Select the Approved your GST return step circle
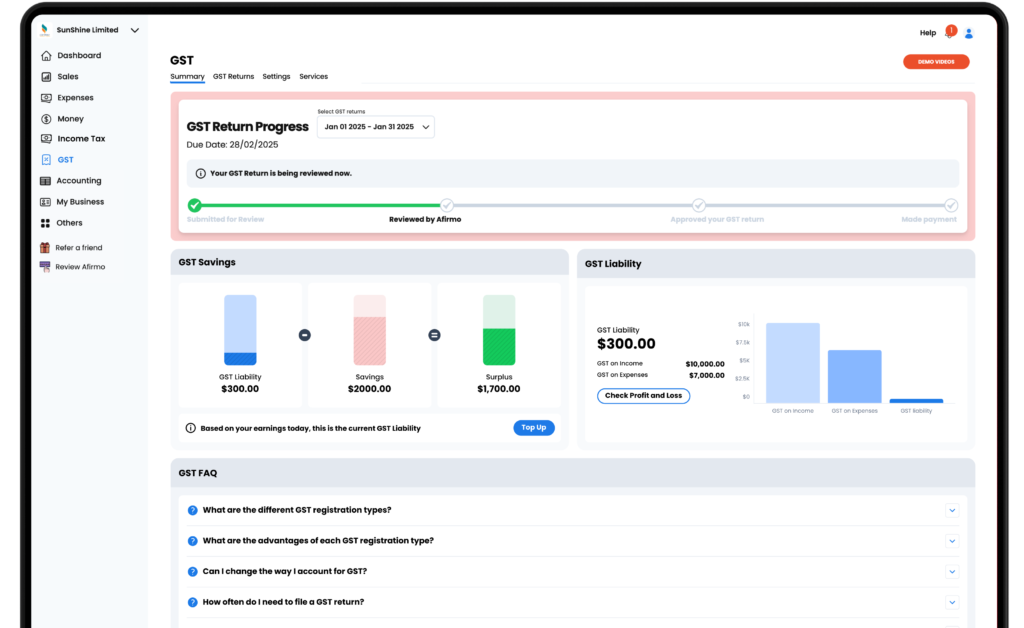Viewport: 1024px width, 628px height. point(699,205)
